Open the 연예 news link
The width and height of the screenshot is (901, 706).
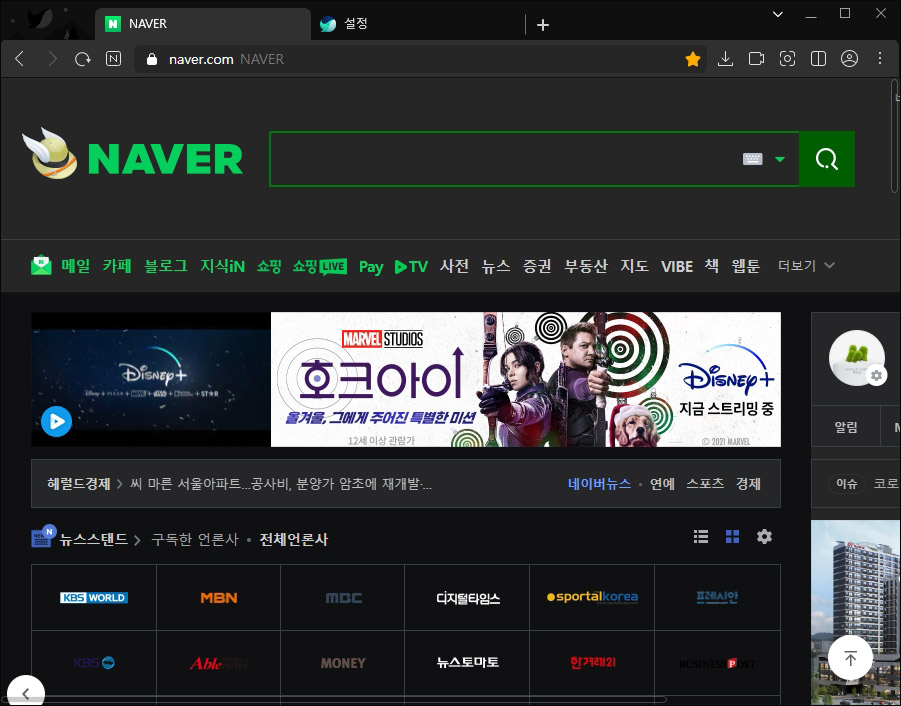(x=662, y=484)
